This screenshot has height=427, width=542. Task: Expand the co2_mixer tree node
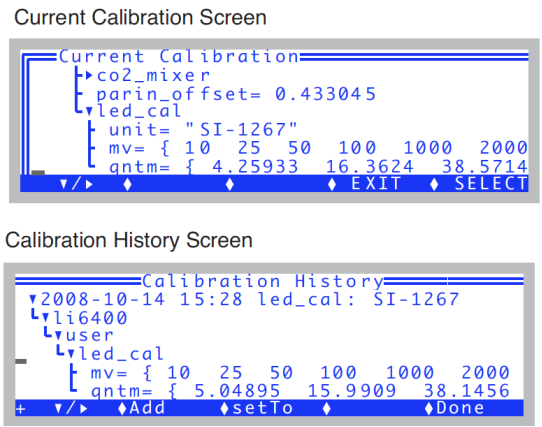point(89,75)
